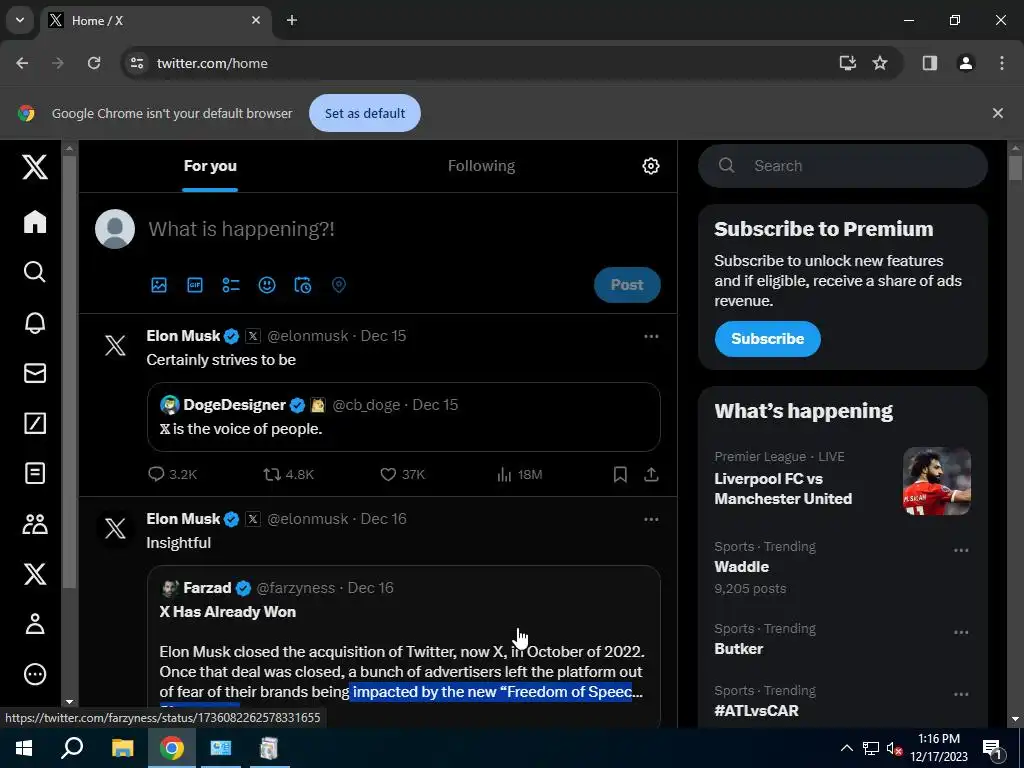Open More circle-dots icon in sidebar

[35, 674]
